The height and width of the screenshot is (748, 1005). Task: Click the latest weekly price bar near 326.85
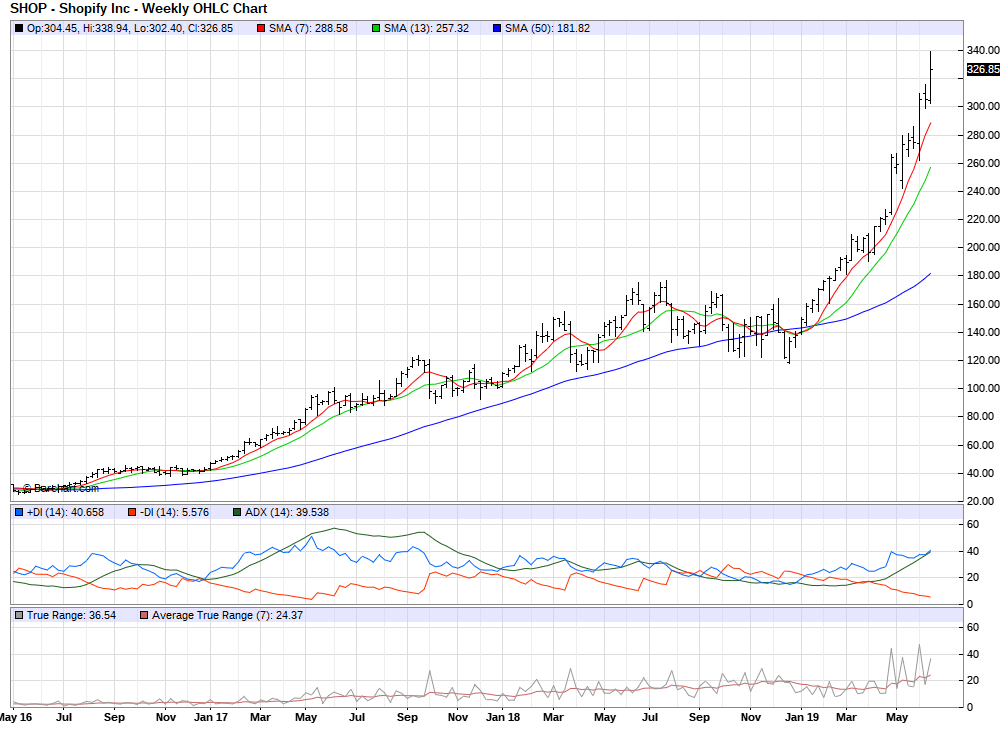tap(930, 77)
